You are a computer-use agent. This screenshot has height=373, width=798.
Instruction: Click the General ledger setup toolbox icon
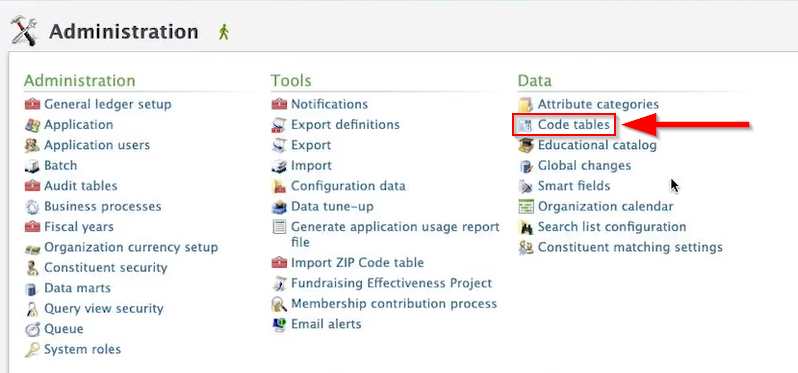point(32,105)
